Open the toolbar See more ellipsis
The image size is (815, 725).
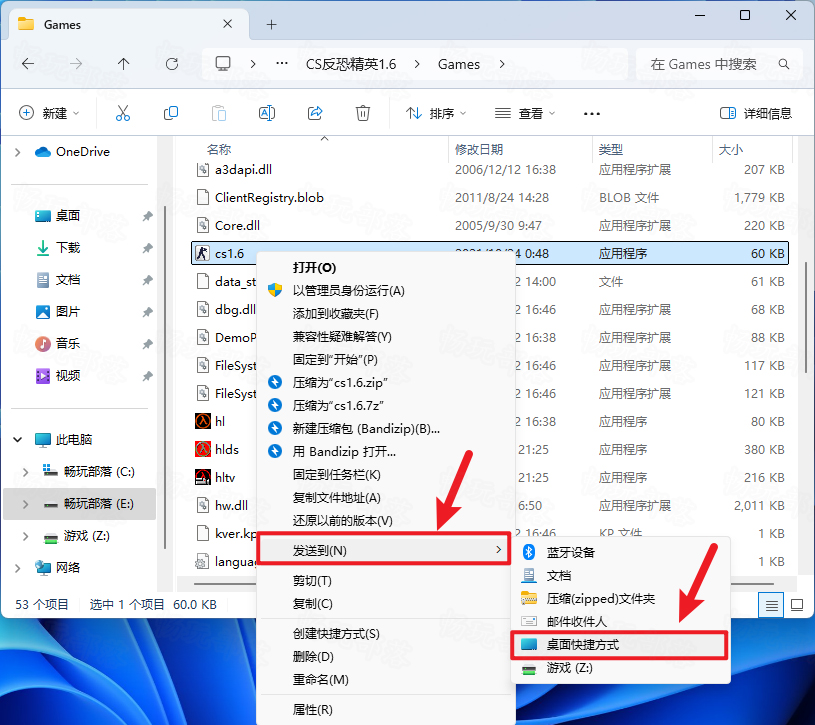592,113
